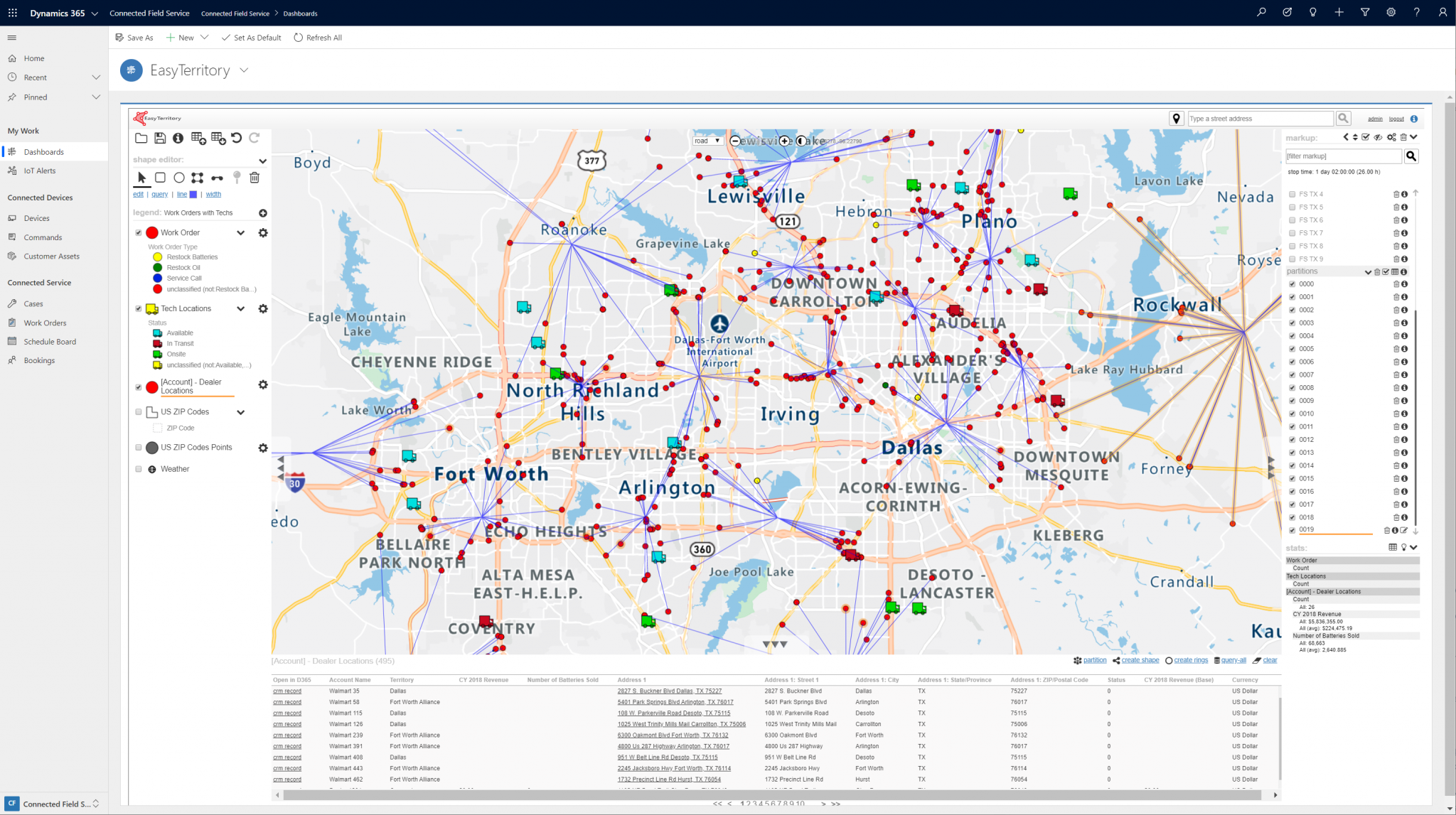1456x815 pixels.
Task: Open a saved map with the folder icon
Action: pyautogui.click(x=141, y=137)
